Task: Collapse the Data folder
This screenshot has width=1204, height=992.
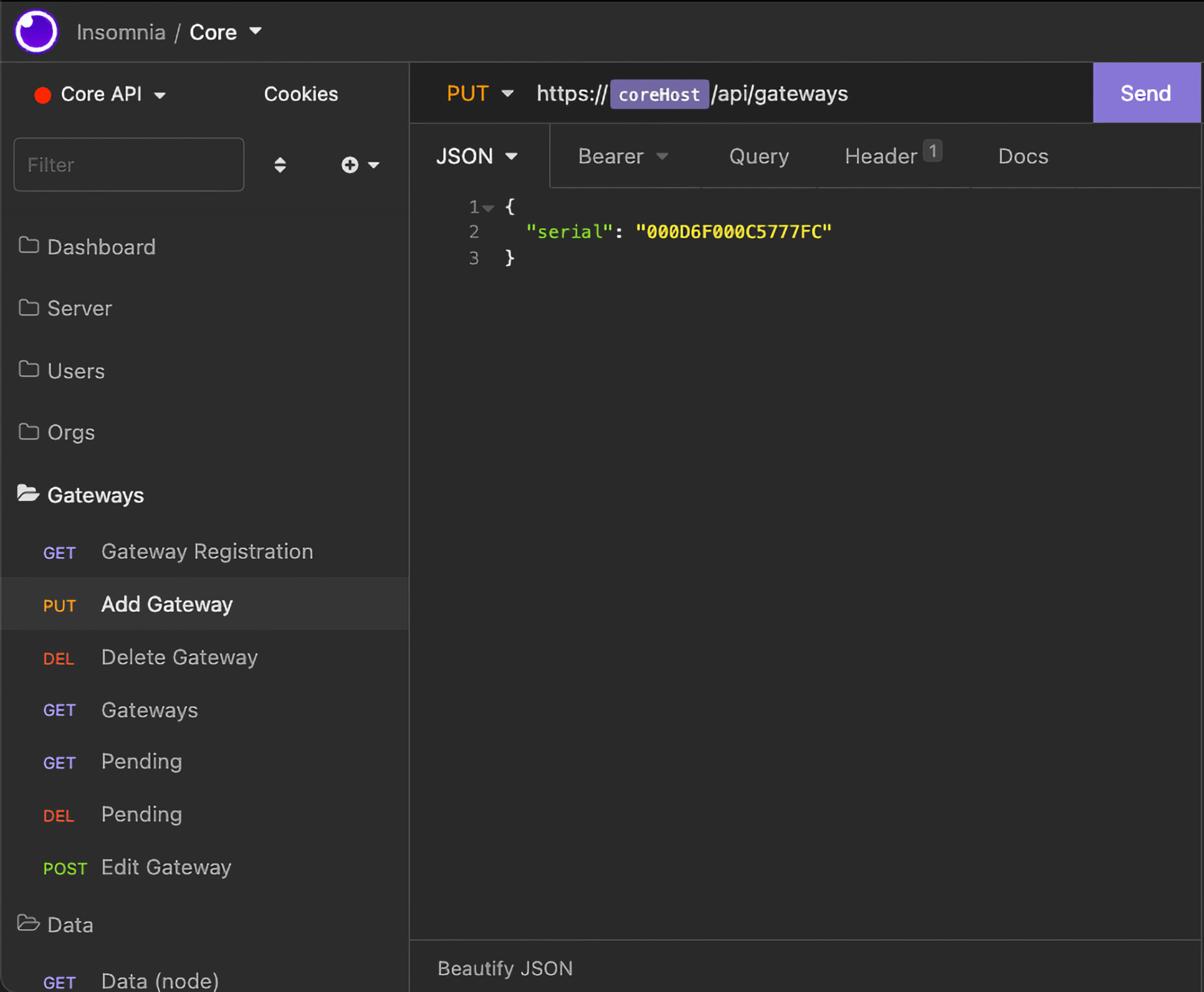Action: tap(70, 925)
